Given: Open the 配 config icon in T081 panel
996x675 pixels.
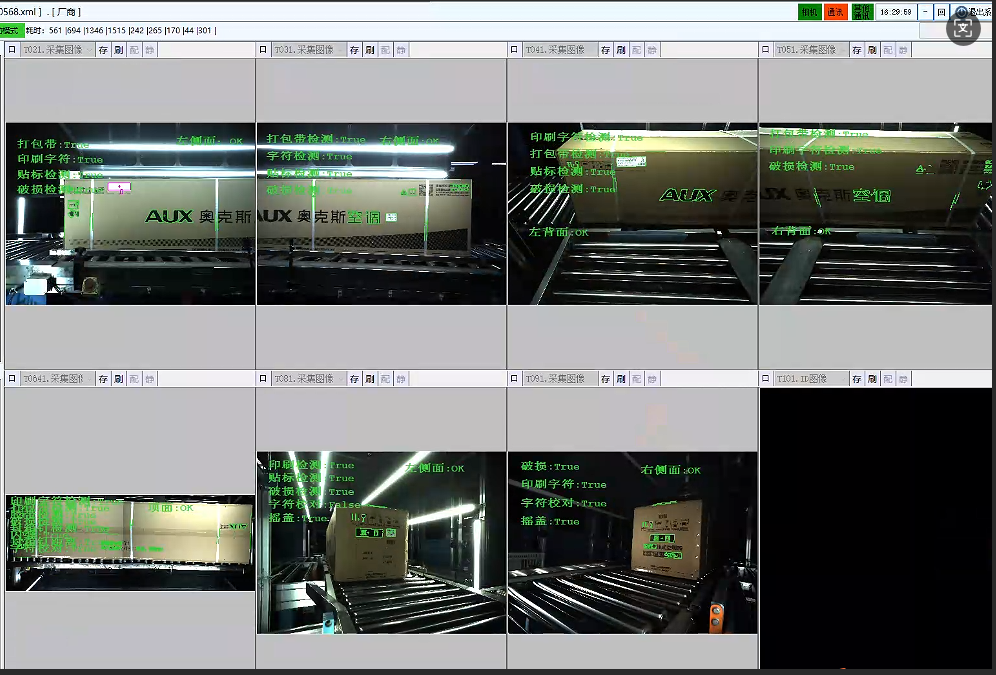Looking at the screenshot, I should tap(385, 379).
